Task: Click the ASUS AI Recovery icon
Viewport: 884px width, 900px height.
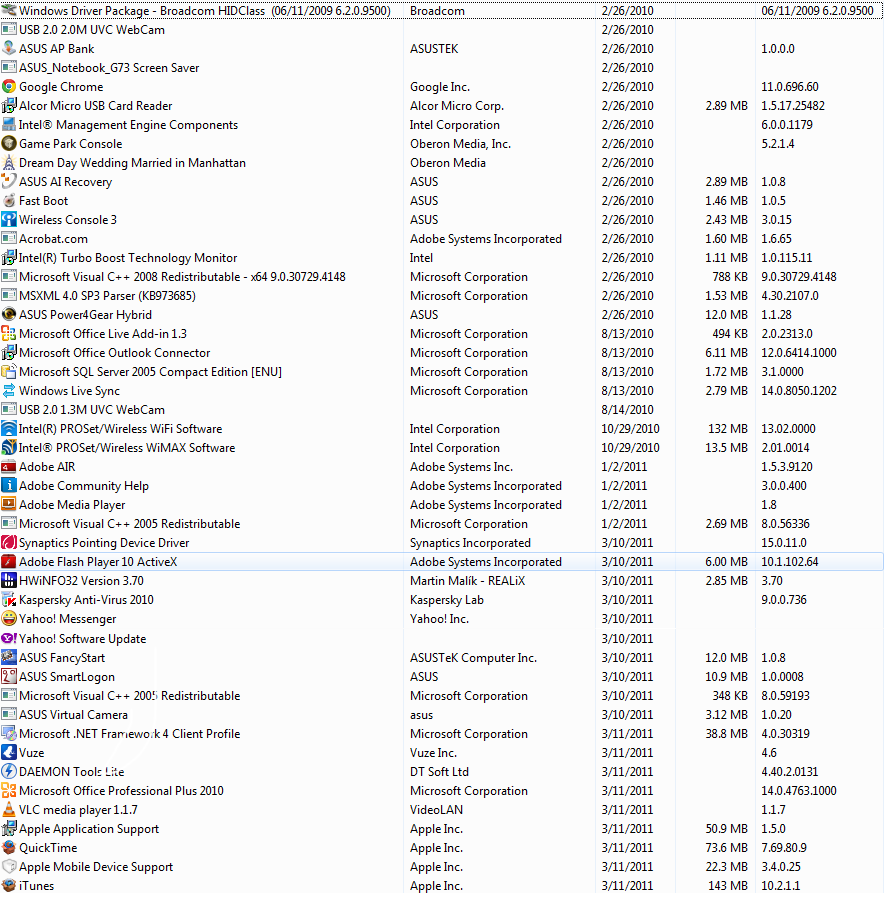Action: [9, 181]
